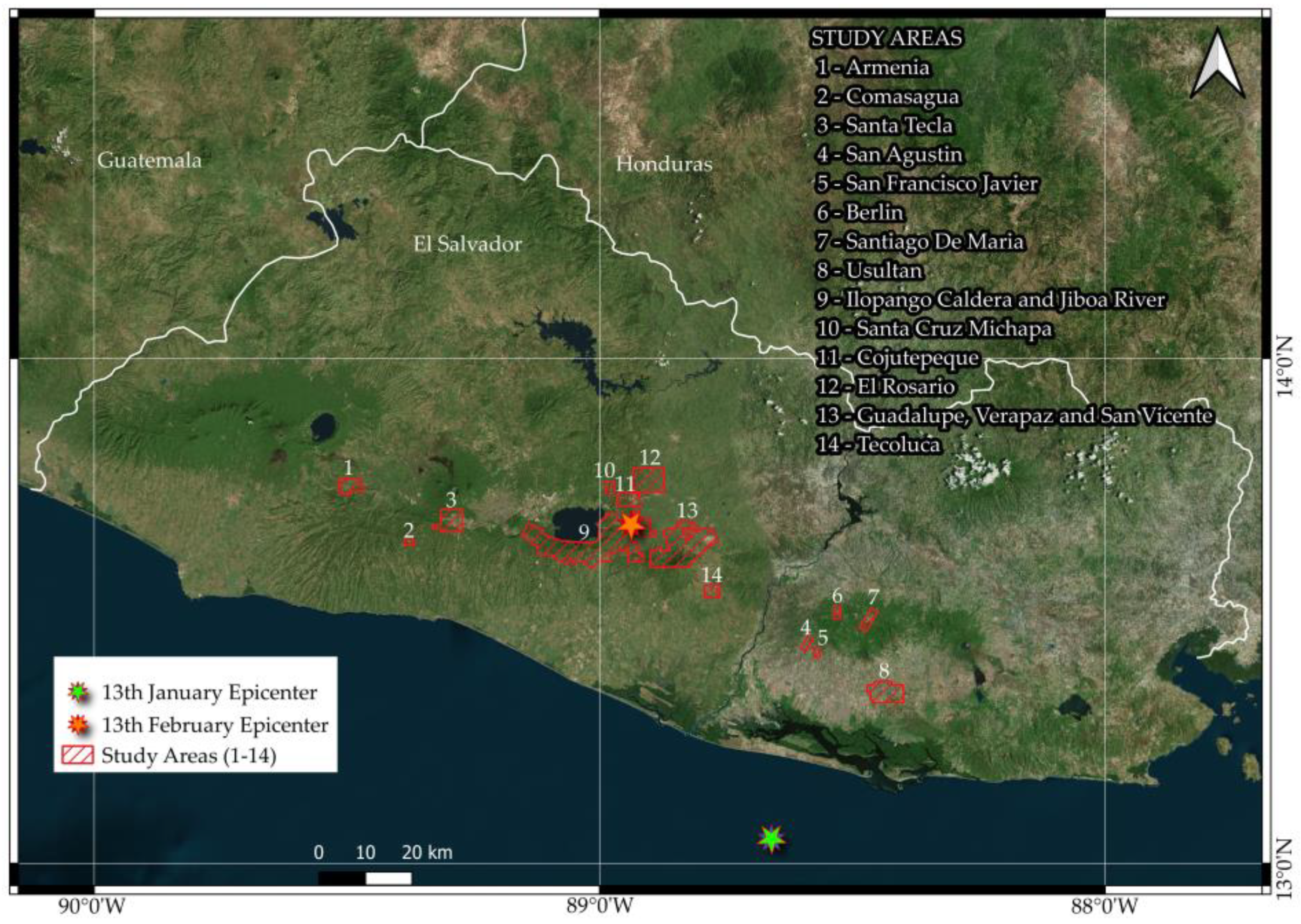The image size is (1301, 924).
Task: Click the Honduras country label
Action: click(664, 165)
